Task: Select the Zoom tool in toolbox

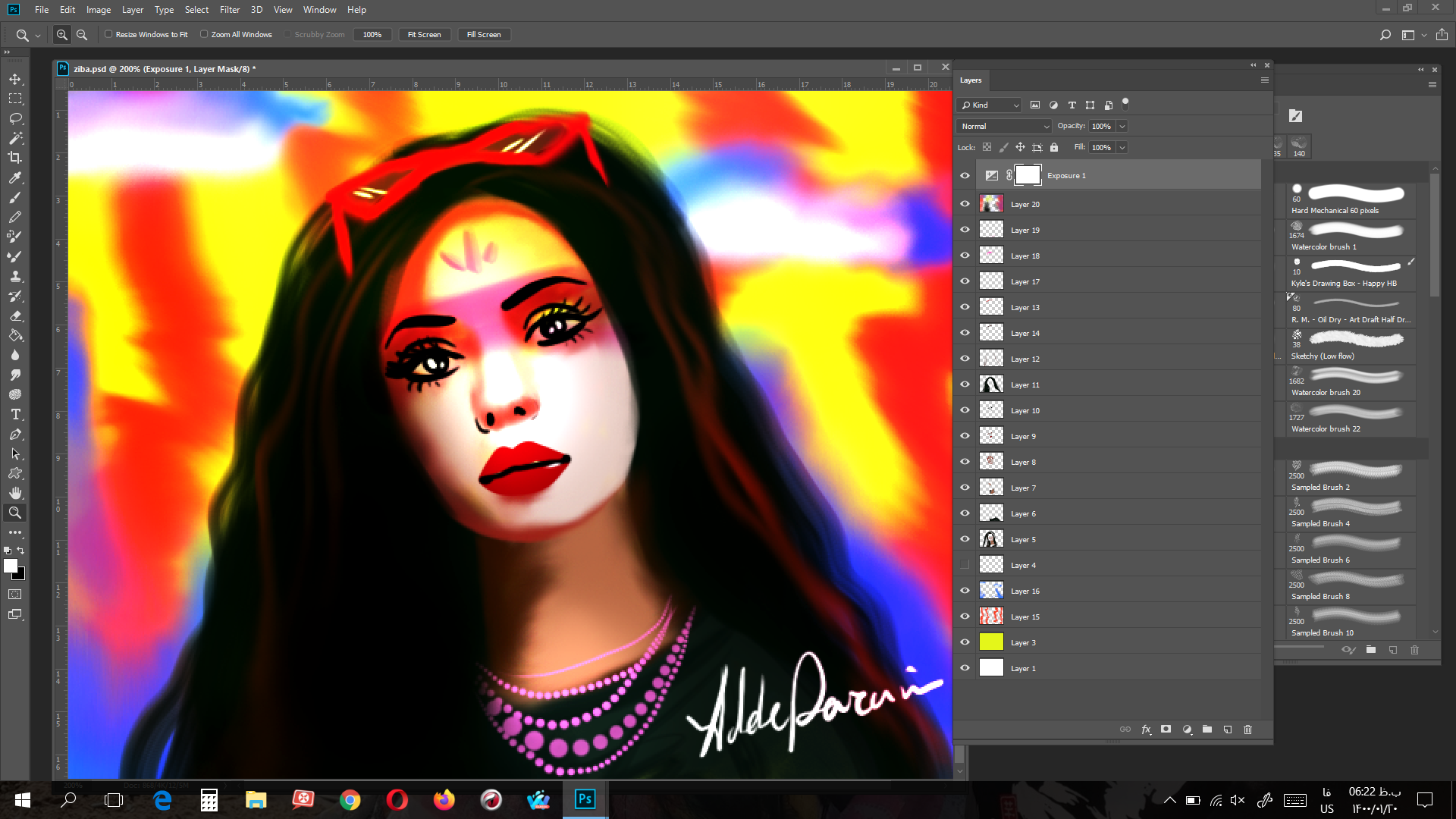Action: [15, 513]
